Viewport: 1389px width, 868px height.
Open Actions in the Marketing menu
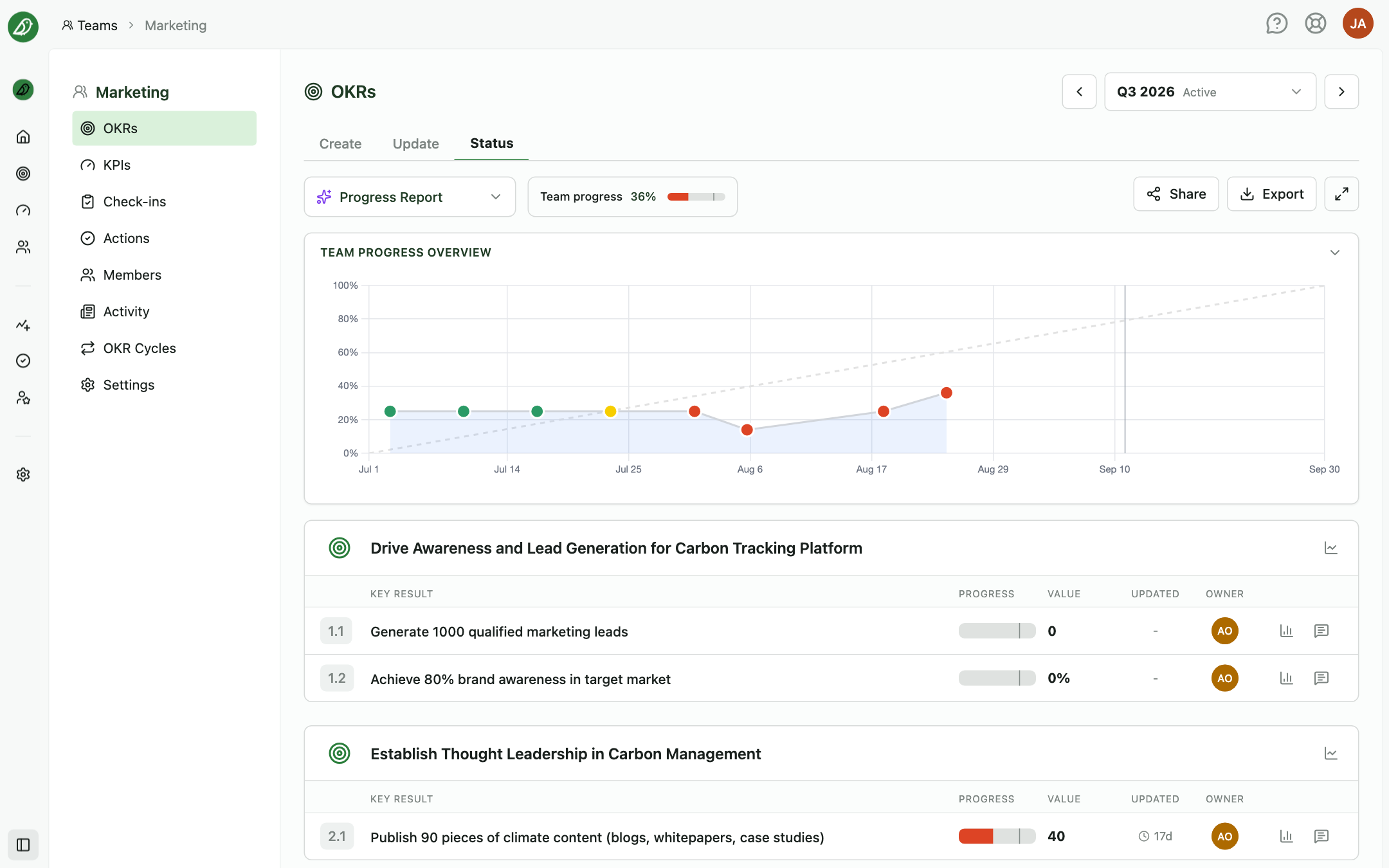(164, 239)
